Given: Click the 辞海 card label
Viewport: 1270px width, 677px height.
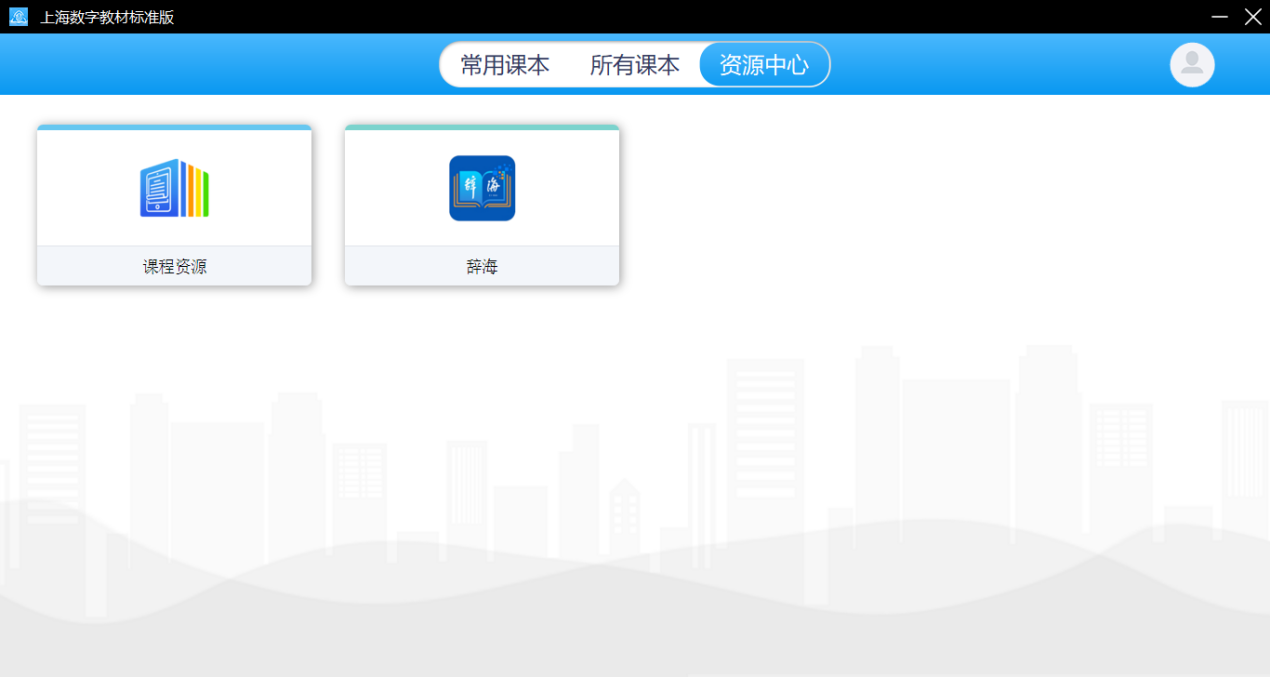Looking at the screenshot, I should pyautogui.click(x=482, y=267).
